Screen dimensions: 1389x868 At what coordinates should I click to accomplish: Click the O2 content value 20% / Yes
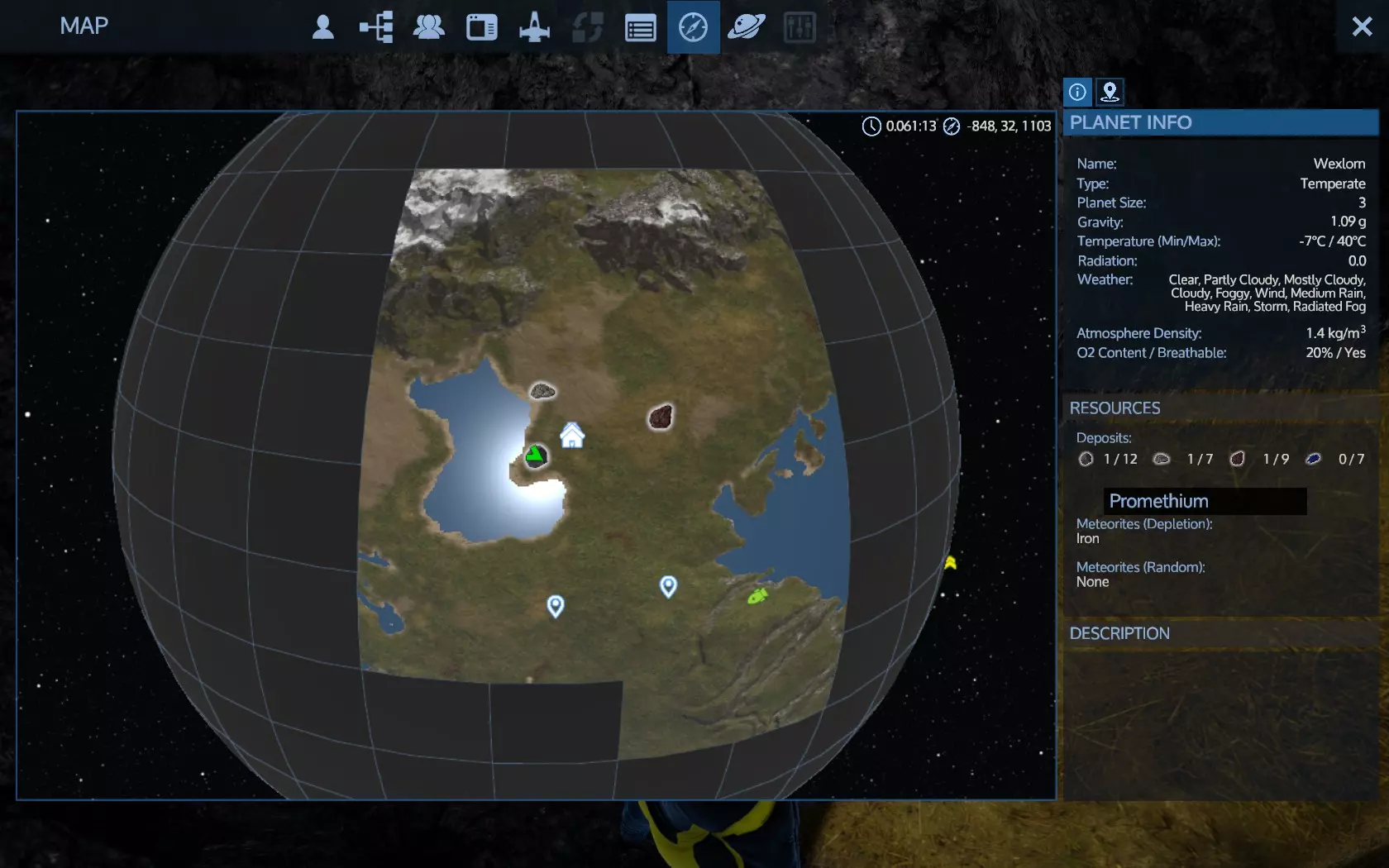tap(1335, 353)
